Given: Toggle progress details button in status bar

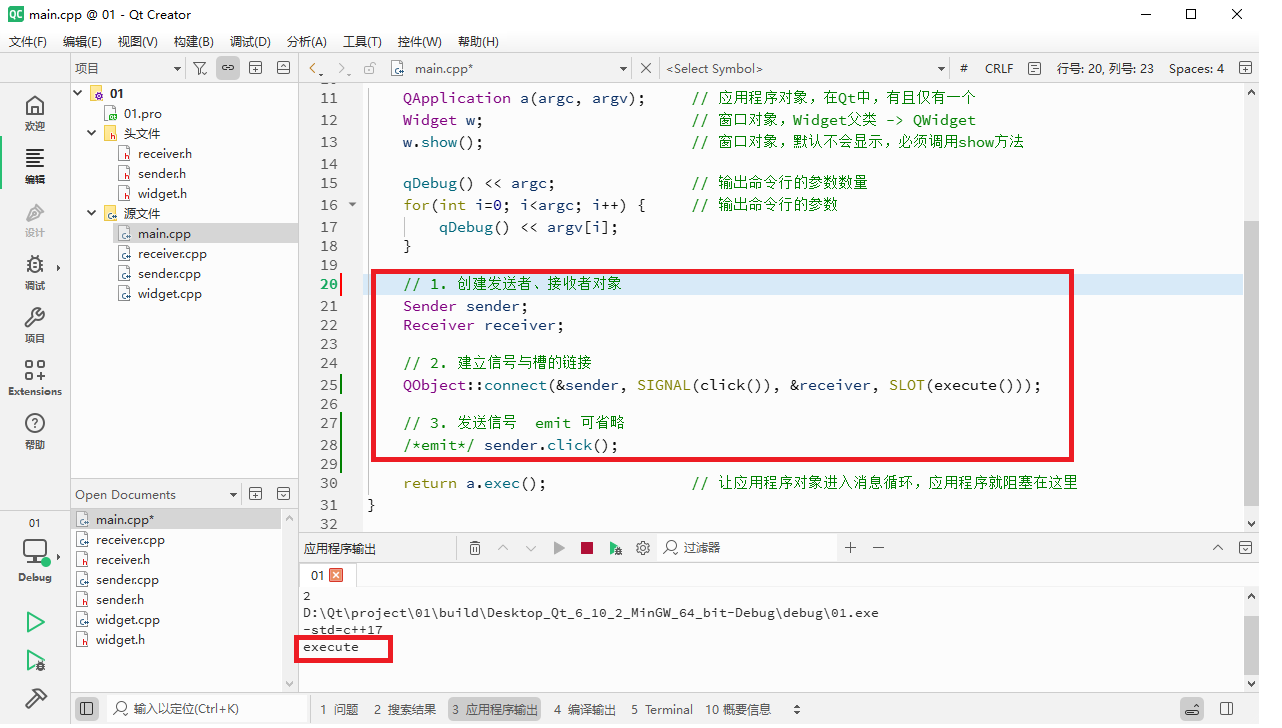Looking at the screenshot, I should [x=1191, y=709].
